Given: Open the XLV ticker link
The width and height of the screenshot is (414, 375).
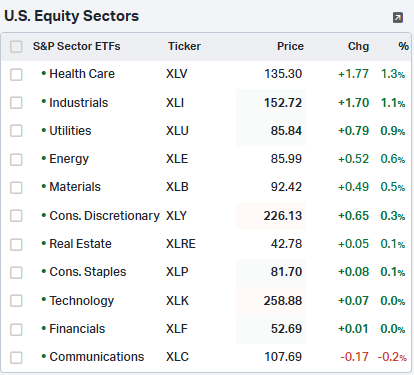Looking at the screenshot, I should coord(177,74).
